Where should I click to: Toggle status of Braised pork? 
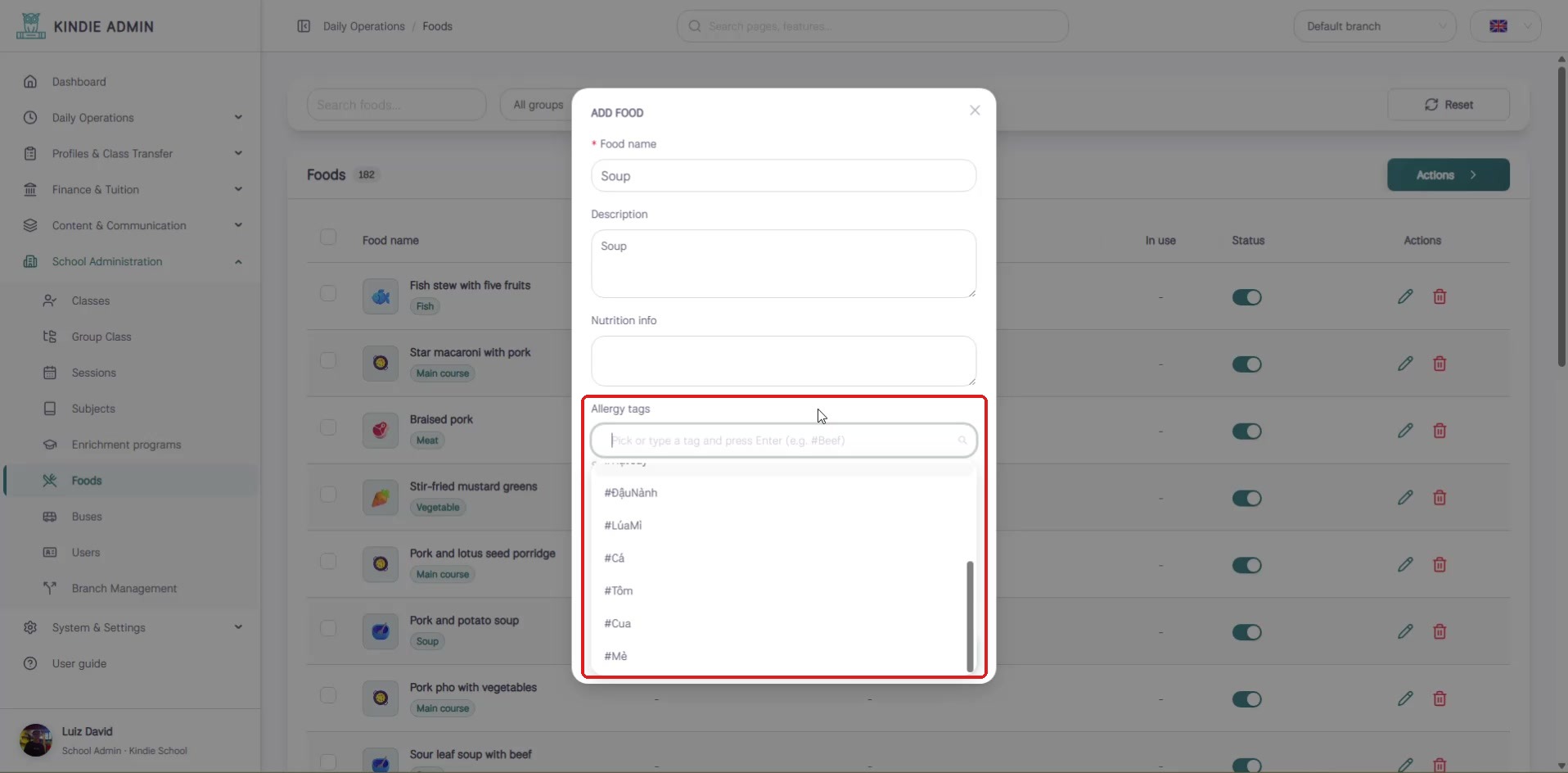pyautogui.click(x=1247, y=432)
